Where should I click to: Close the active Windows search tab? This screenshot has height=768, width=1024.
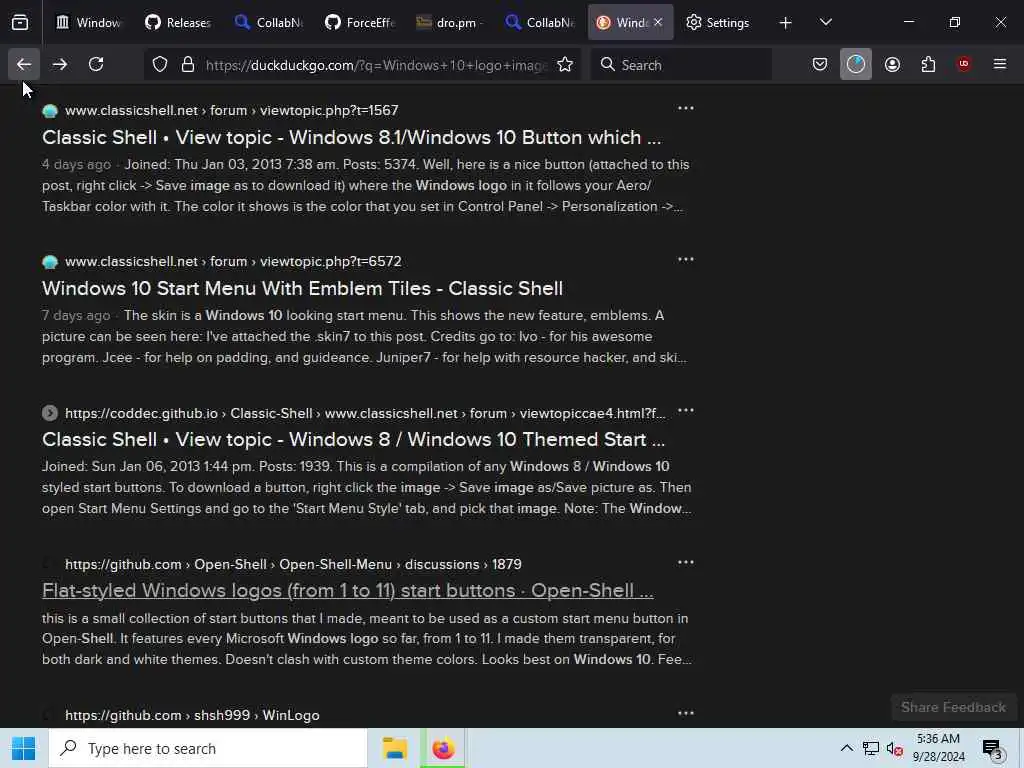point(658,22)
